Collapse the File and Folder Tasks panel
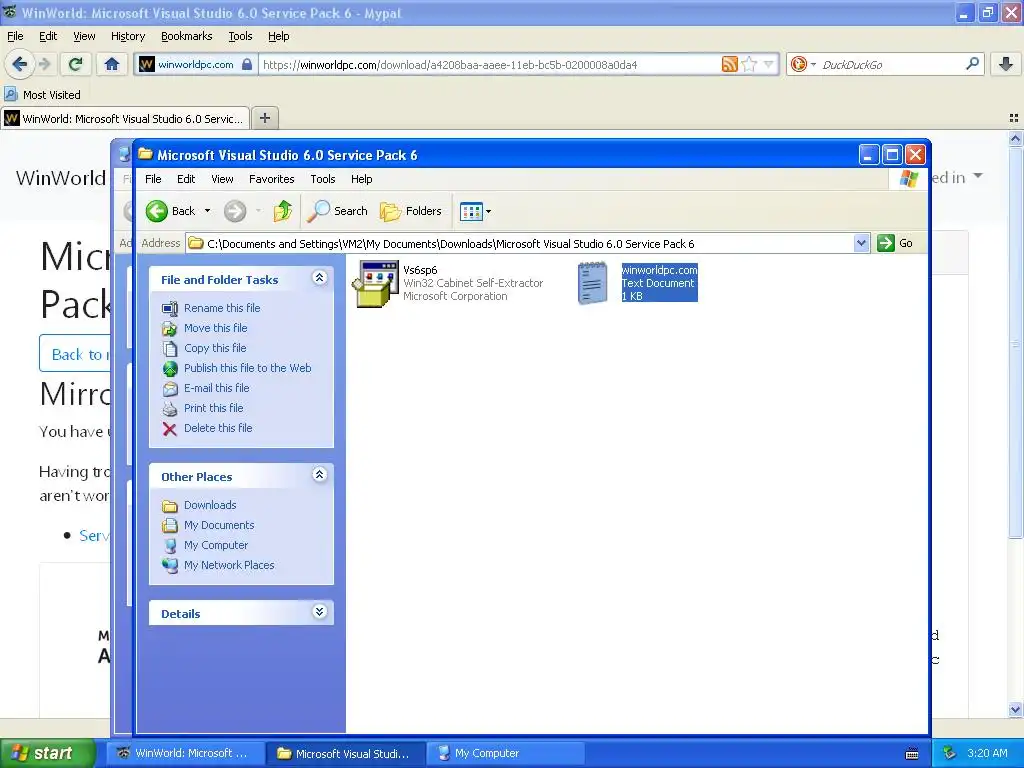The height and width of the screenshot is (768, 1024). pyautogui.click(x=319, y=278)
